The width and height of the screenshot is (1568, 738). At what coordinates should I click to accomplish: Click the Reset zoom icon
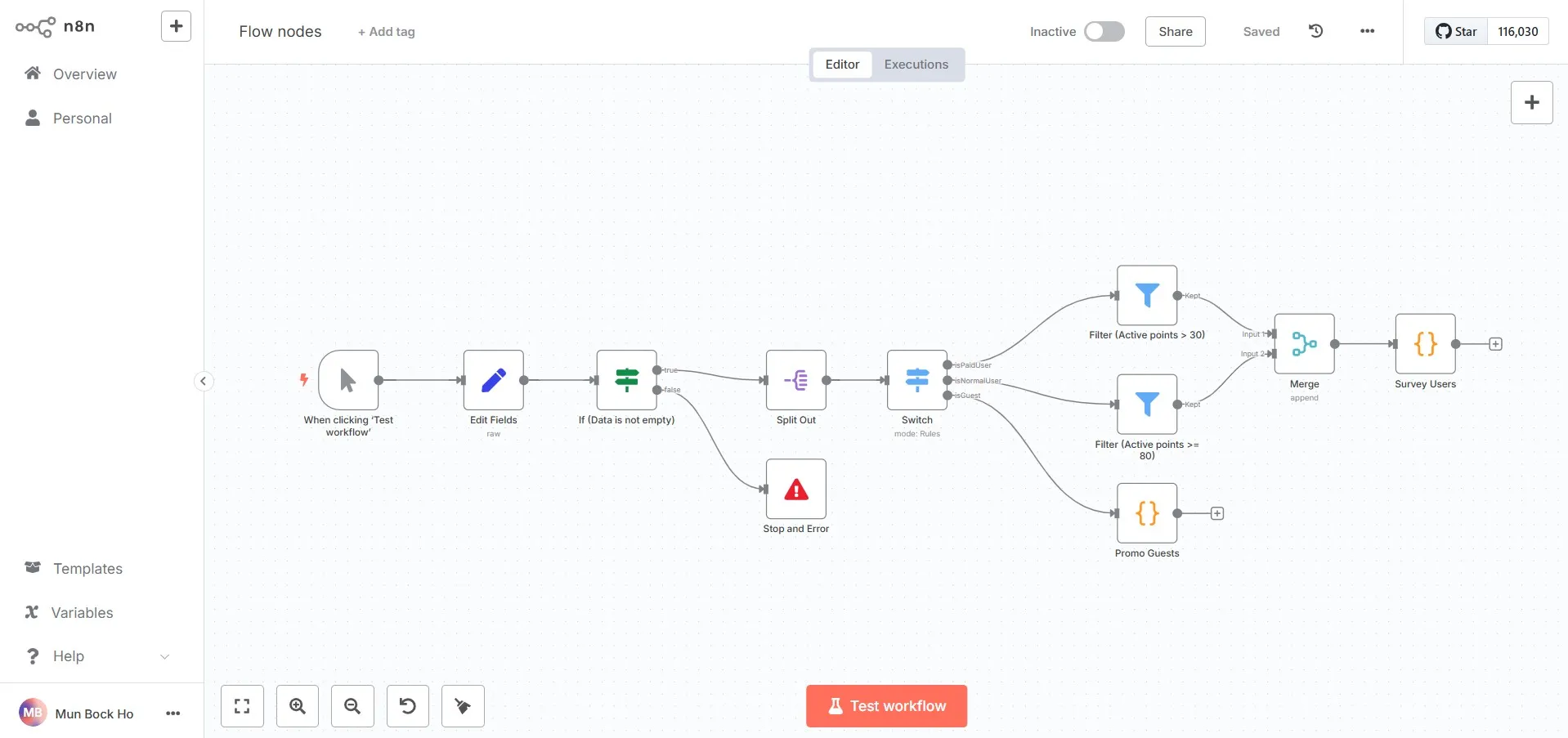(x=407, y=706)
